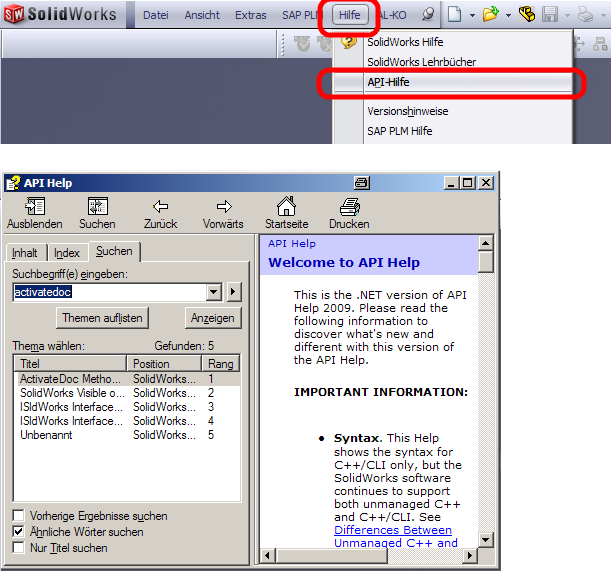
Task: Click the New document icon
Action: (x=454, y=15)
